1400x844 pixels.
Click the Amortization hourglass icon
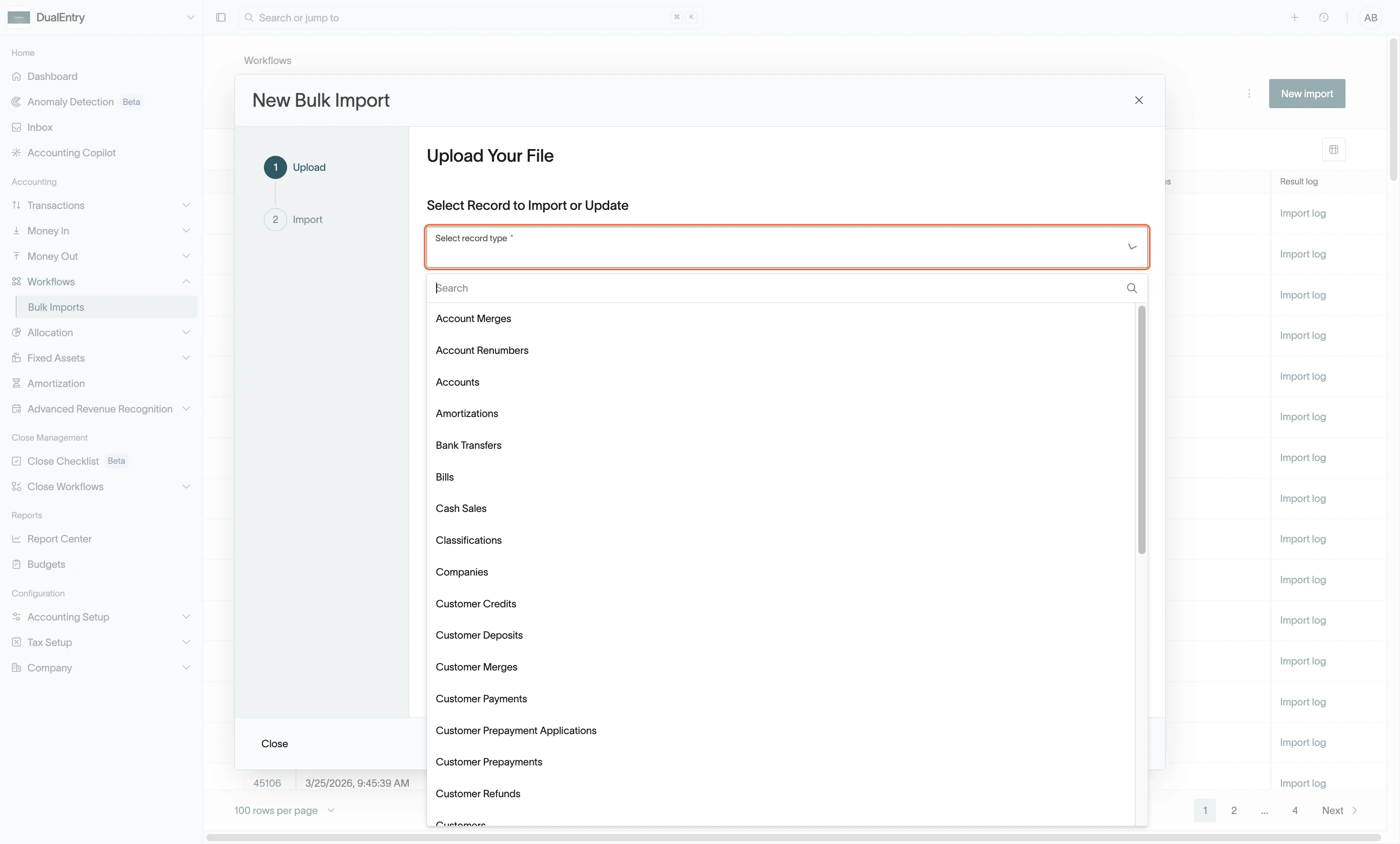pyautogui.click(x=16, y=383)
